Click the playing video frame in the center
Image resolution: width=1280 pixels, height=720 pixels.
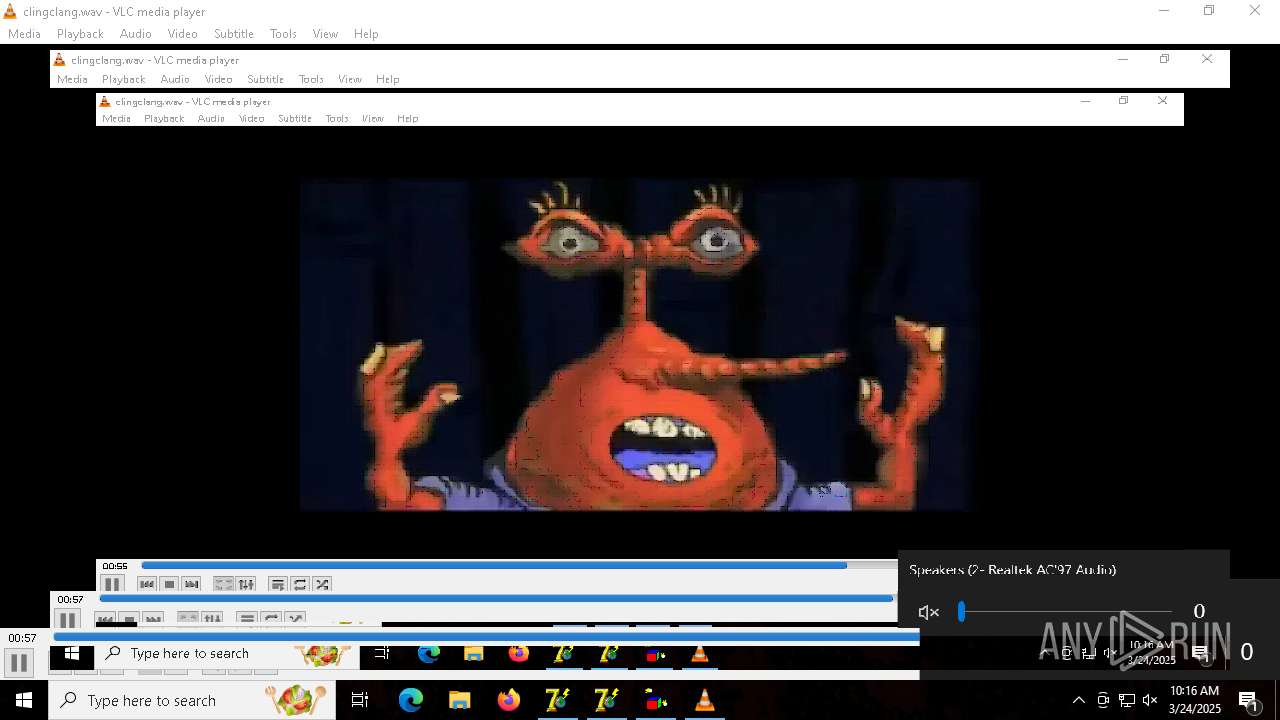pos(638,345)
